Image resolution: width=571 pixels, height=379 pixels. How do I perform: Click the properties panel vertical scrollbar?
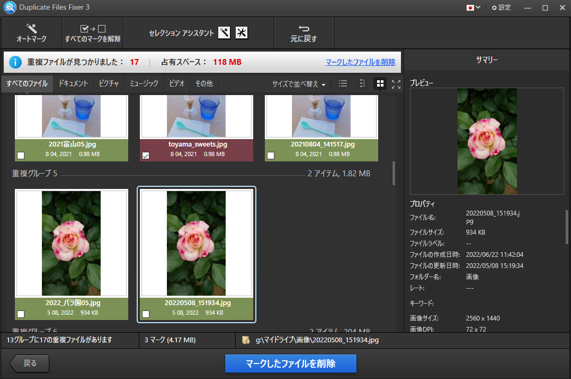tap(567, 227)
